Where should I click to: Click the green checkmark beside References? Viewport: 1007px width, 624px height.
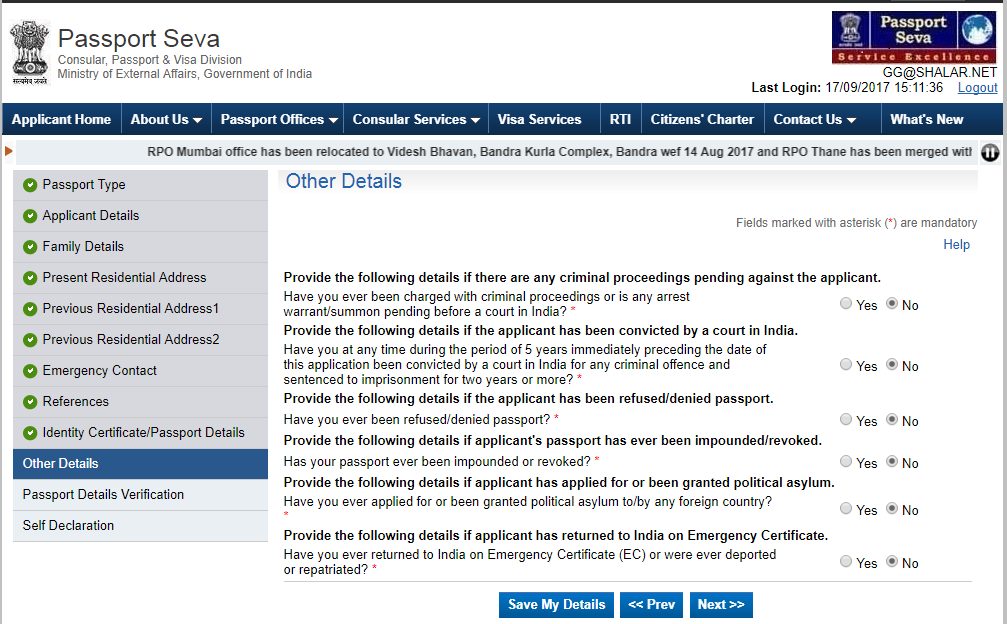tap(29, 401)
